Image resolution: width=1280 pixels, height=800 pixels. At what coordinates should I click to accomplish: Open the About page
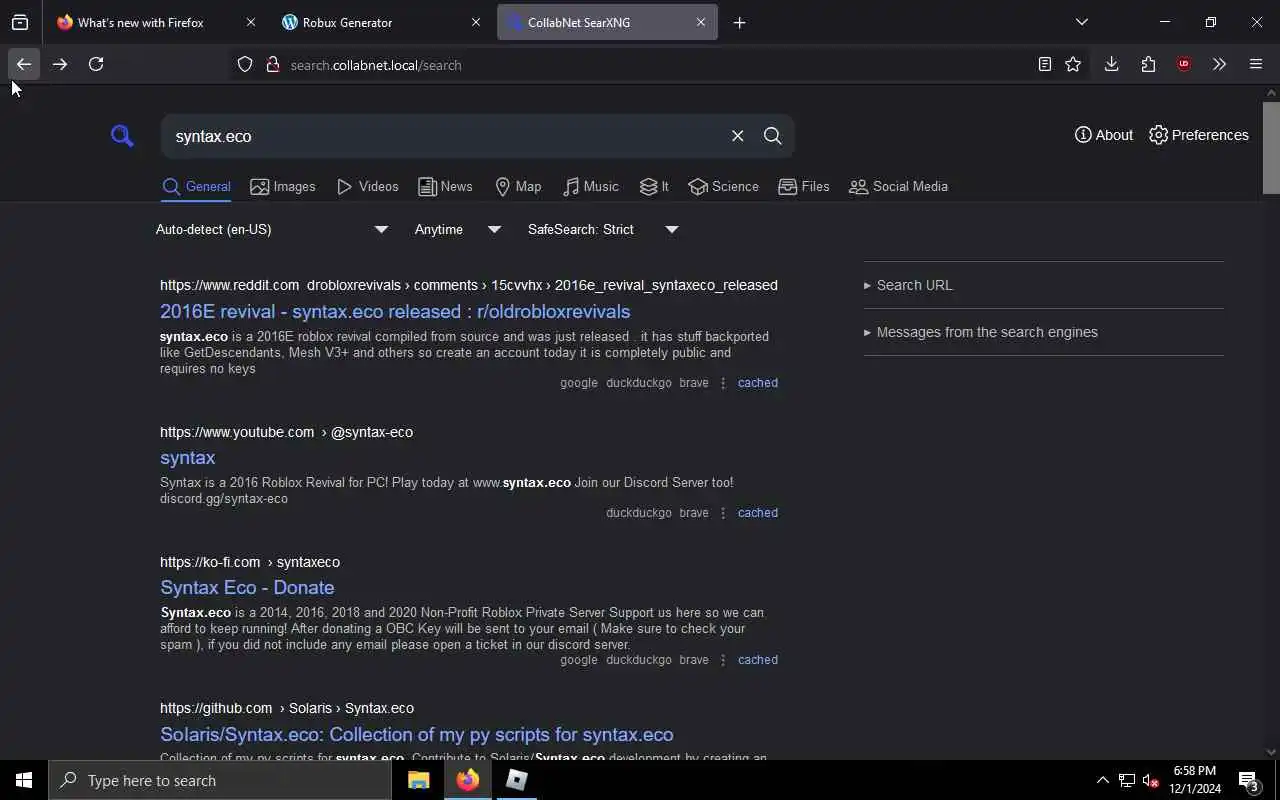pos(1104,135)
